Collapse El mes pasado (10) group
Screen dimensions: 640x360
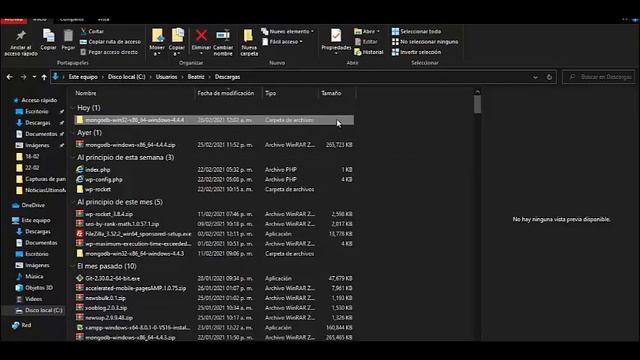pos(73,266)
